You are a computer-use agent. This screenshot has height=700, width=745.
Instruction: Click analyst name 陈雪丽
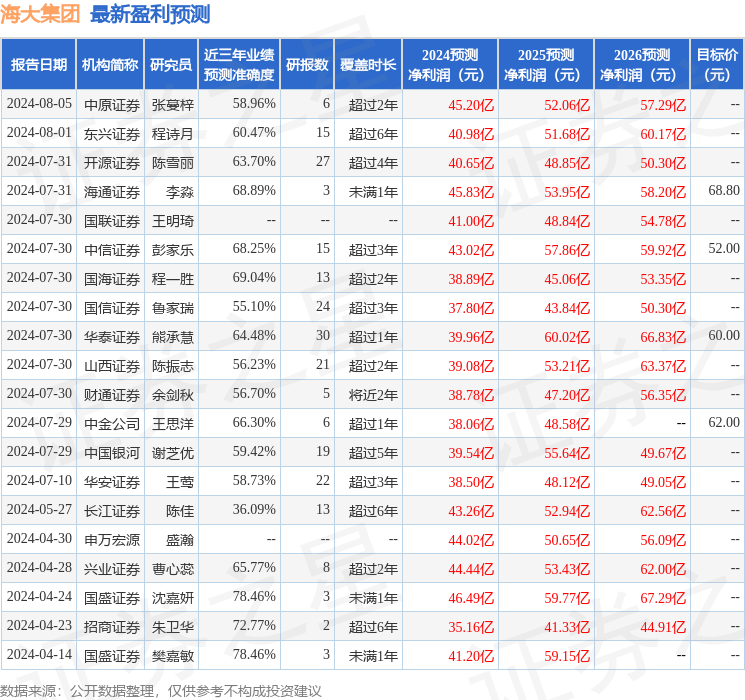click(173, 163)
